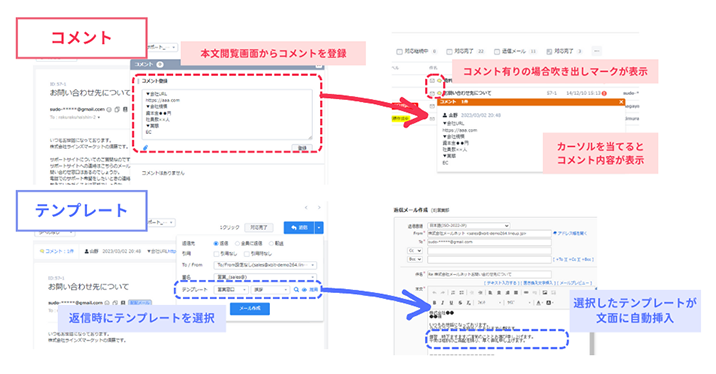Click the paperclip attachment icon below the comment box
The width and height of the screenshot is (716, 374).
(145, 147)
